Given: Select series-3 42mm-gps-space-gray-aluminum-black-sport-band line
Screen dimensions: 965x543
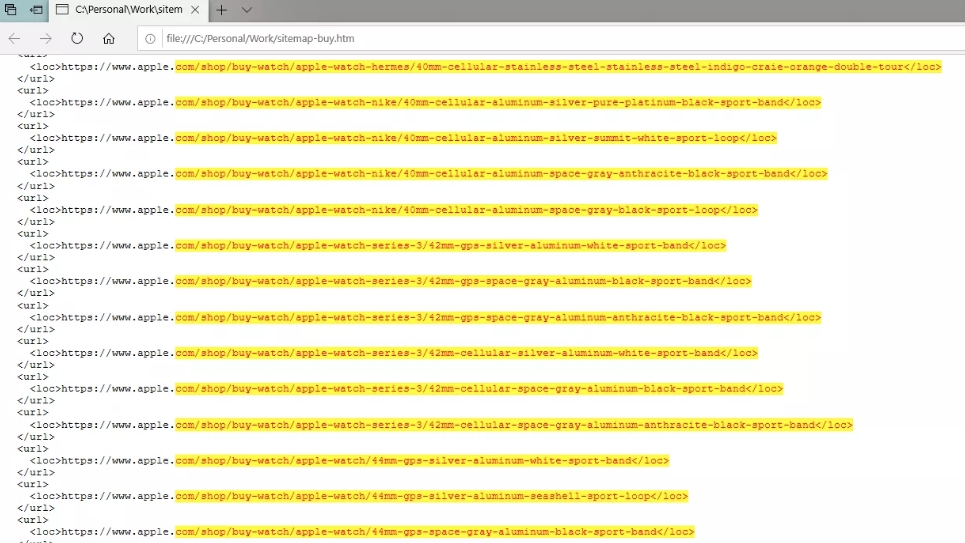Looking at the screenshot, I should pyautogui.click(x=391, y=281).
